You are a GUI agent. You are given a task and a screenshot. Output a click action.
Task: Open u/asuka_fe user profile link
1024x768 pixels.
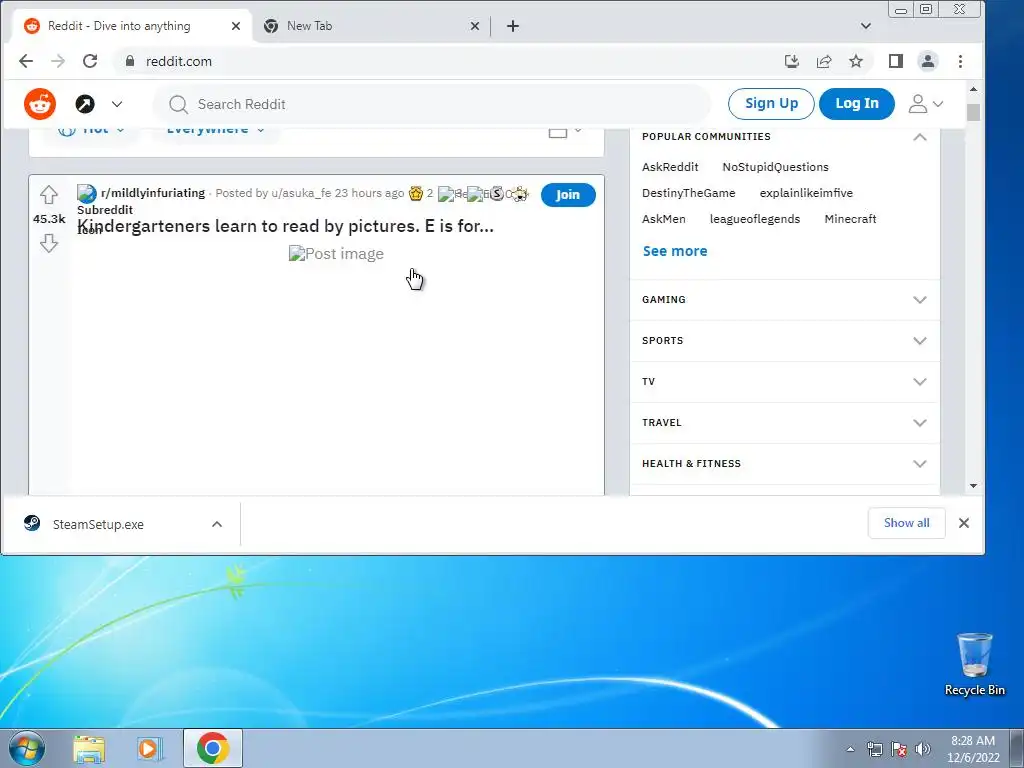coord(301,193)
